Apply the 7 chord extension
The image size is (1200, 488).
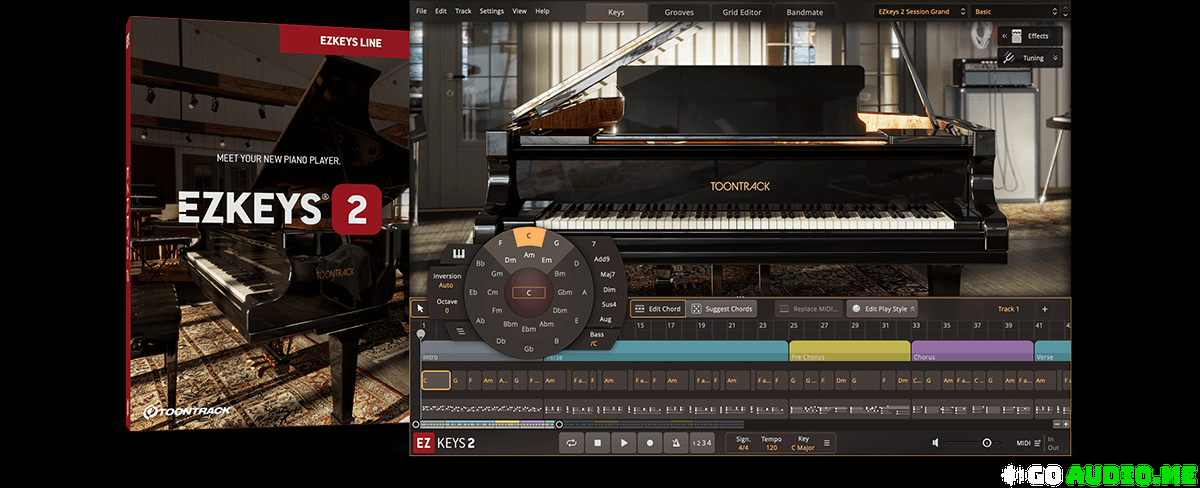[594, 243]
